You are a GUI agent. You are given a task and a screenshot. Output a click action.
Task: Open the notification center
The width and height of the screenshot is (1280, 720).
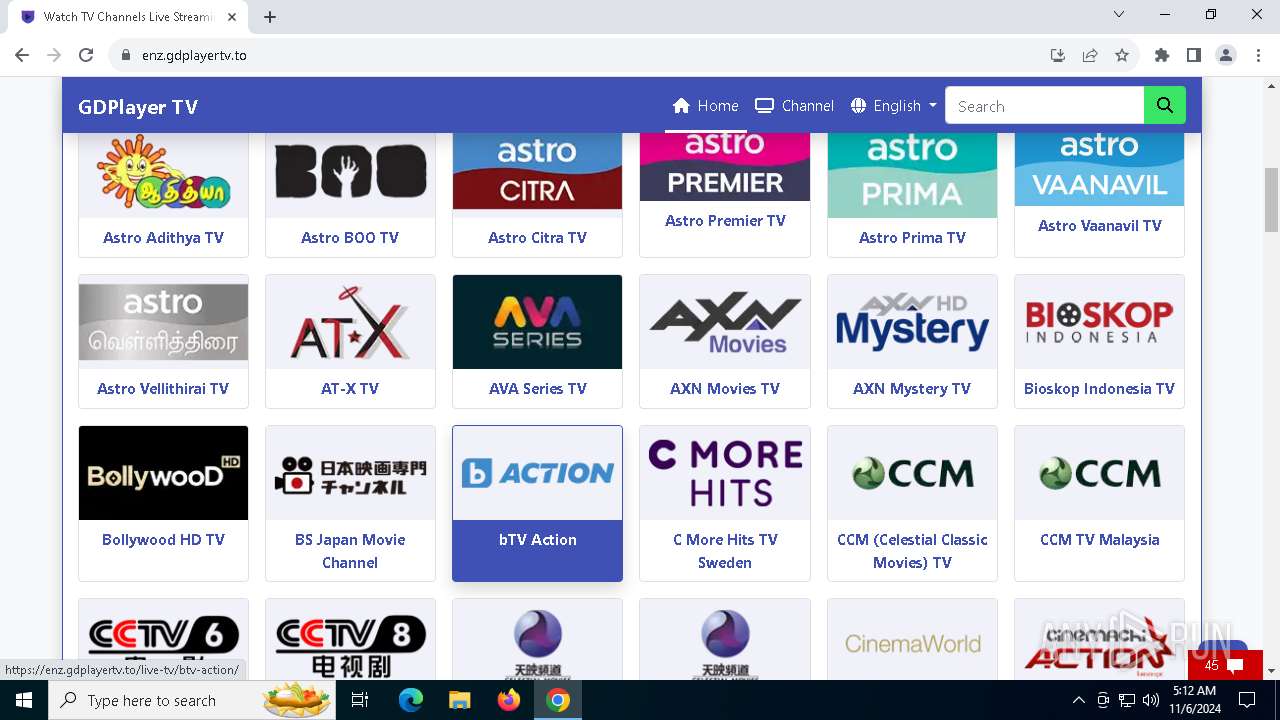point(1246,700)
